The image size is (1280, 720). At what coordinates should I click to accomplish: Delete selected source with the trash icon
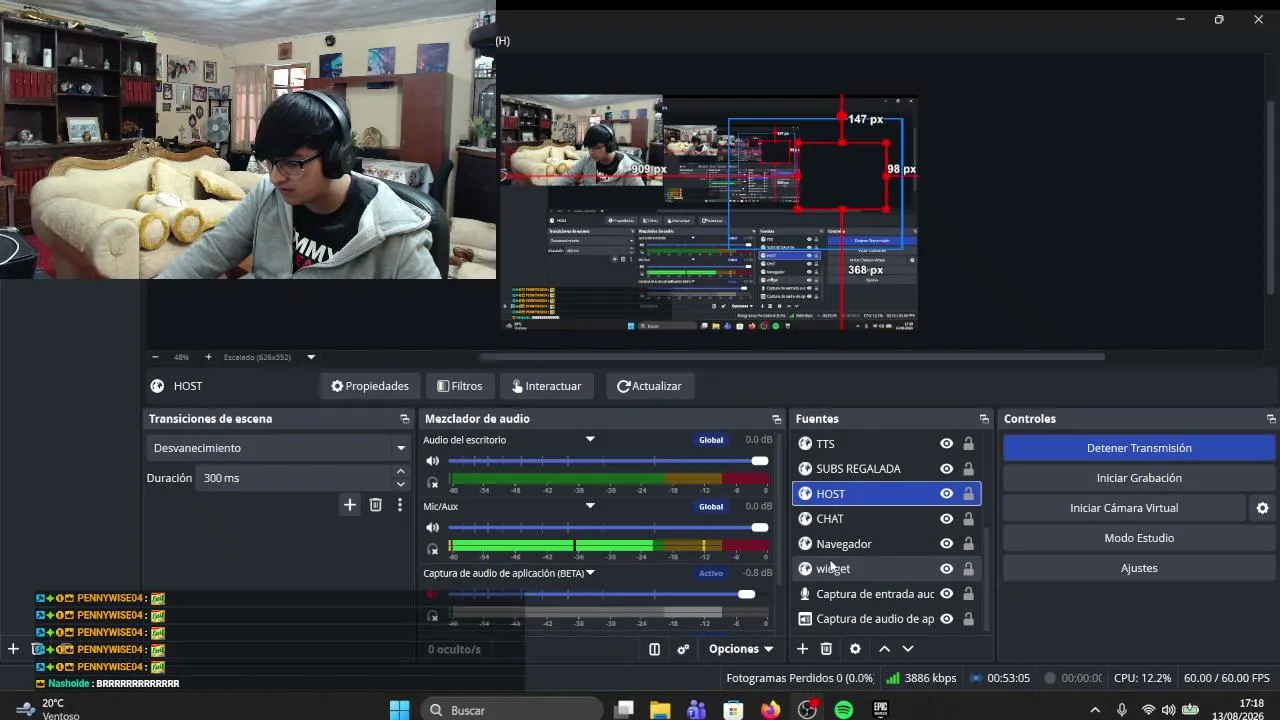(x=826, y=649)
